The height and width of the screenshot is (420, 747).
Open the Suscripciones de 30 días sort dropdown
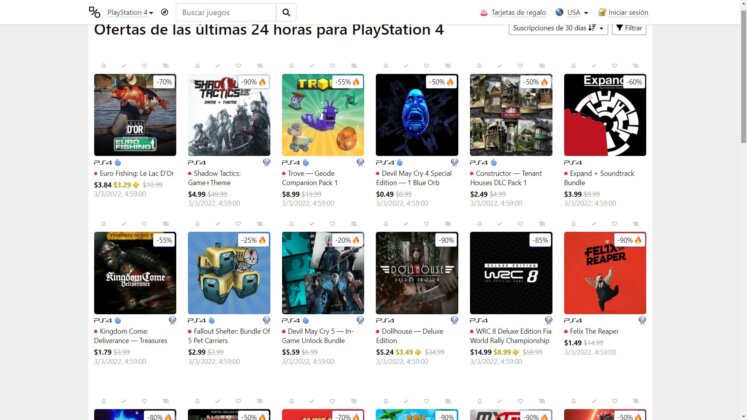pos(558,28)
